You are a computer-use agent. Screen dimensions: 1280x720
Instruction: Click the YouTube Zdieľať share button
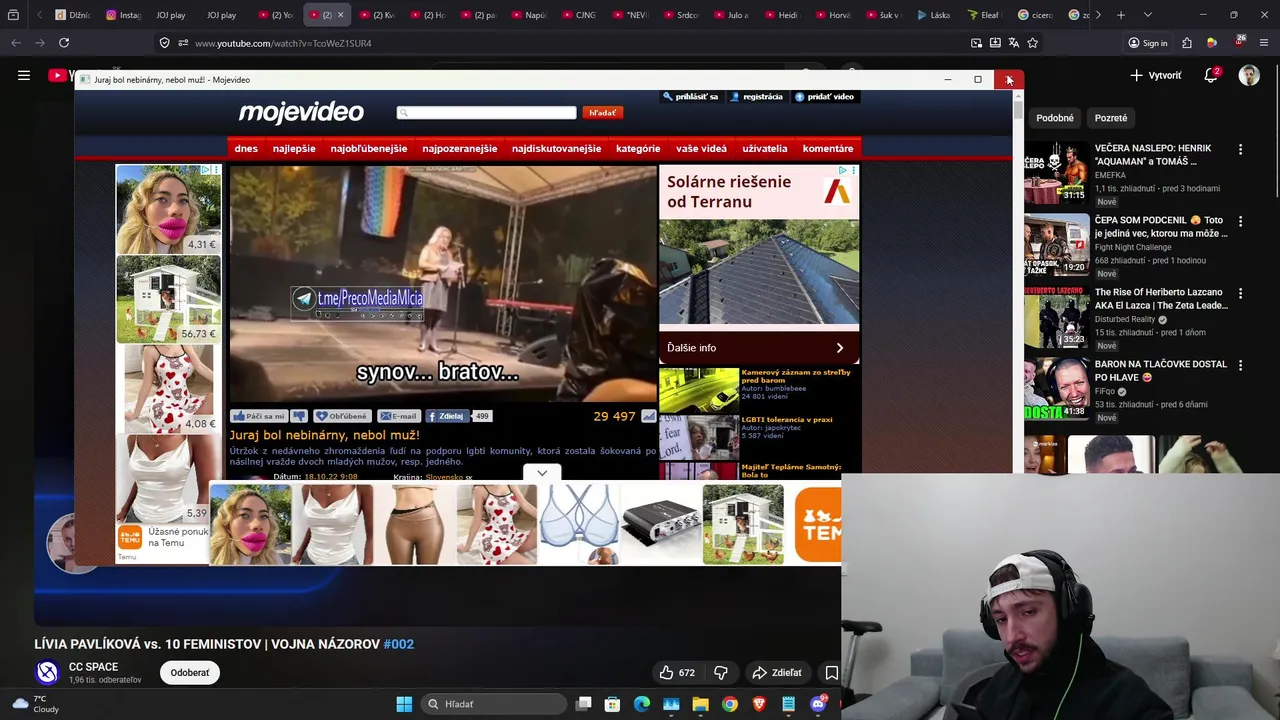(777, 673)
